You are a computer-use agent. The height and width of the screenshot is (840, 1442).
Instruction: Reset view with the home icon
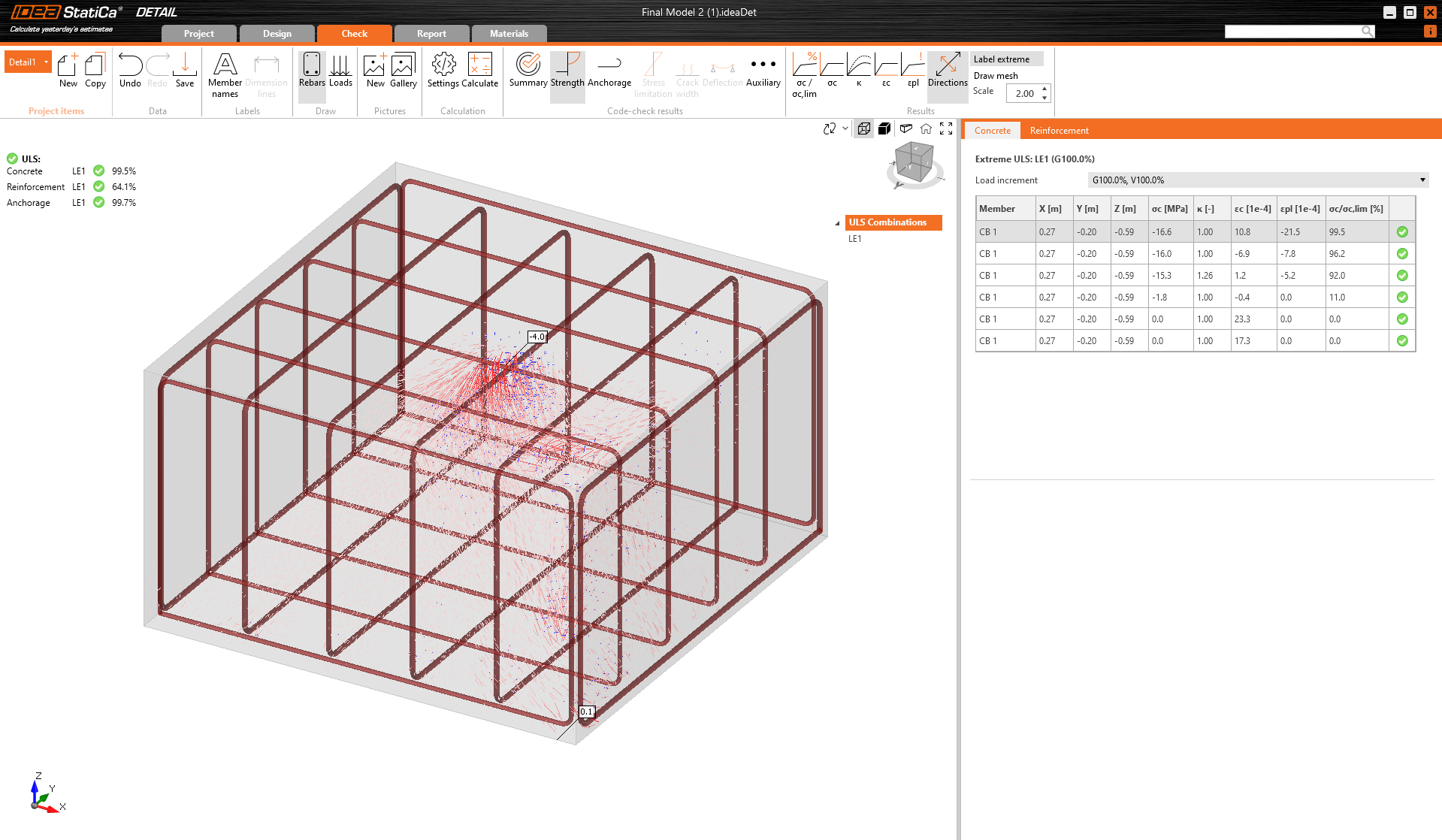coord(927,128)
